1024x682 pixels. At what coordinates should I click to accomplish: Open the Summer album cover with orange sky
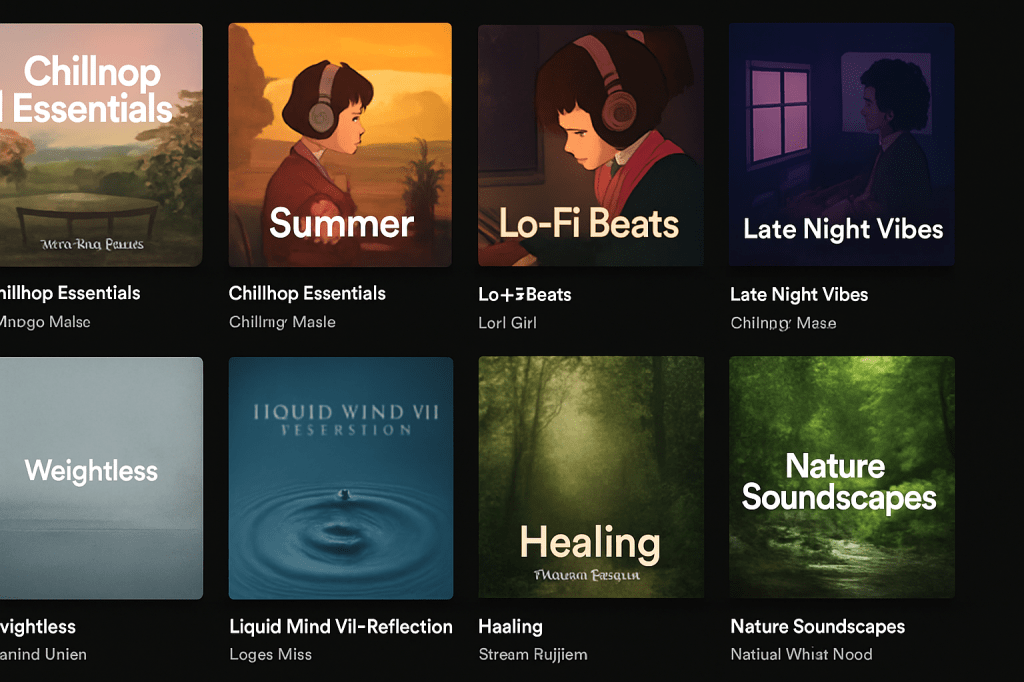[x=340, y=145]
